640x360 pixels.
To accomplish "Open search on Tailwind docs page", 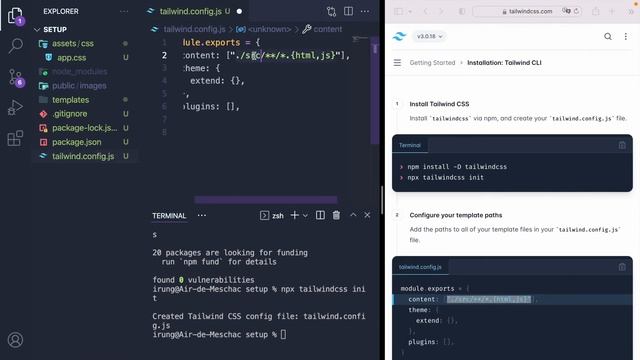I will click(608, 36).
